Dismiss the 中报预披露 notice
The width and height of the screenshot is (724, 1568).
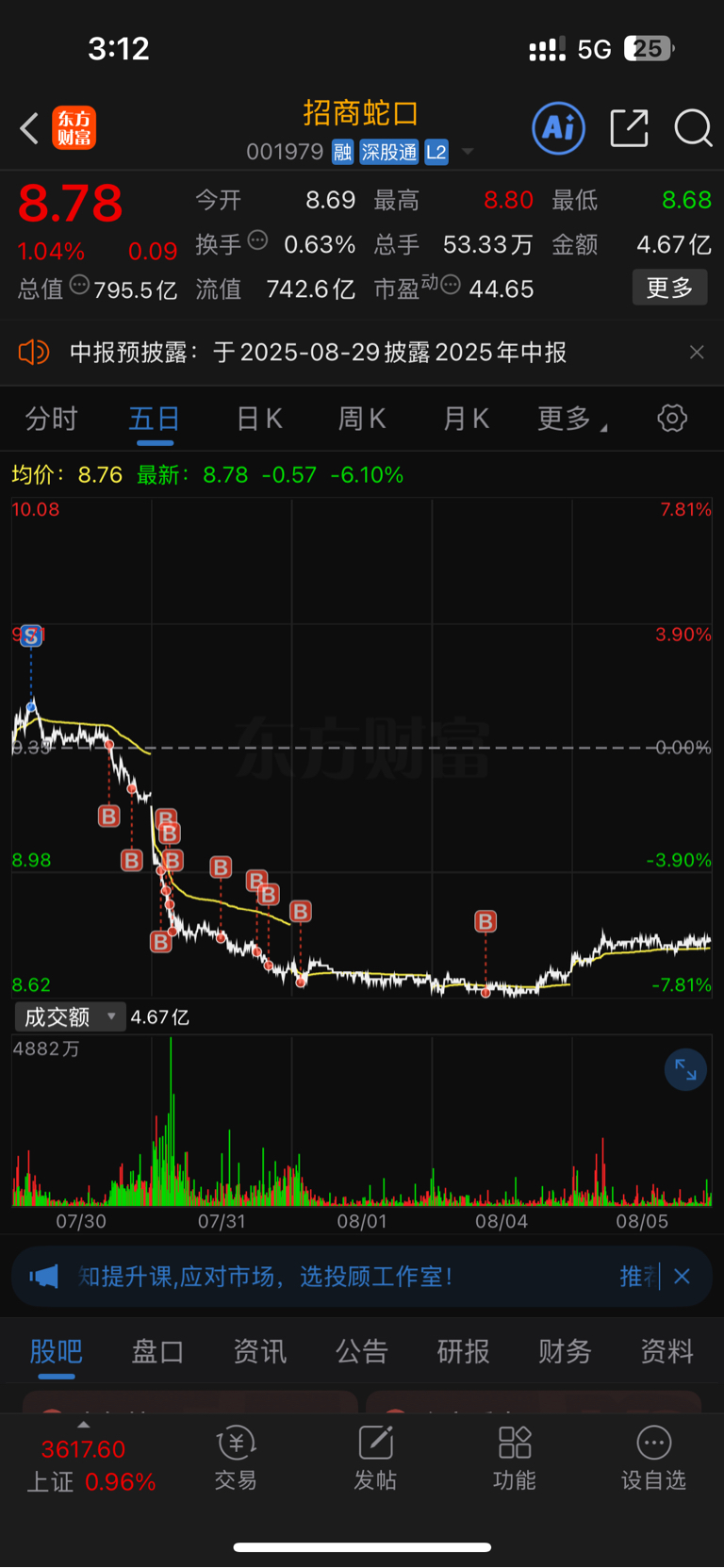[x=697, y=353]
